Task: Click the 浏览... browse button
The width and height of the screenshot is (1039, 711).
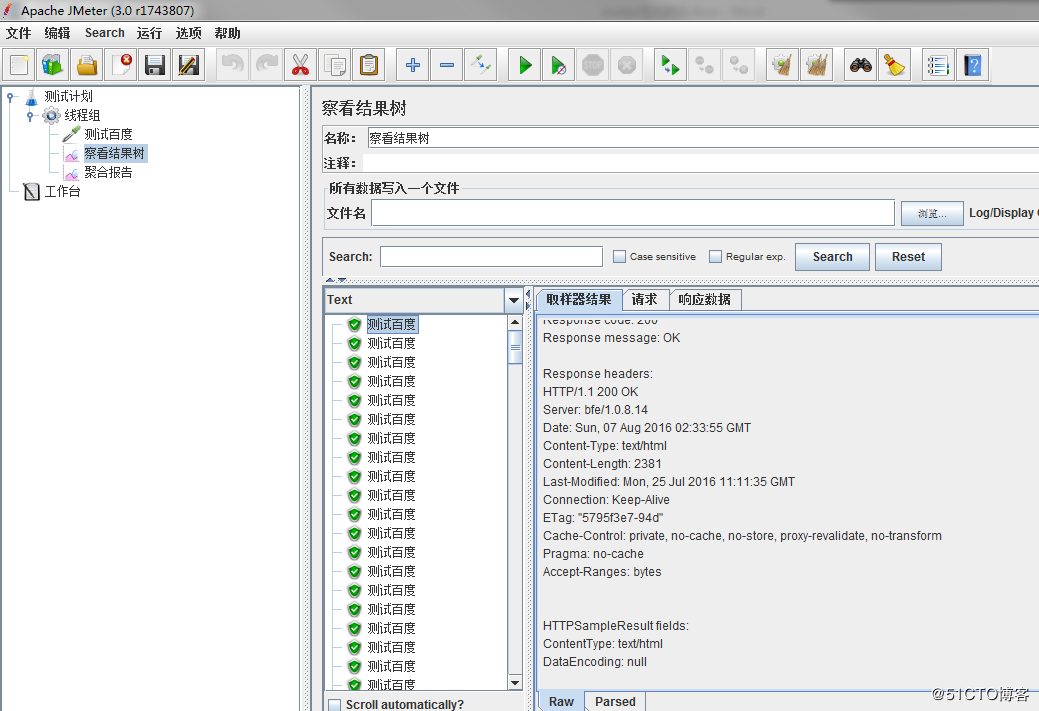Action: [932, 213]
